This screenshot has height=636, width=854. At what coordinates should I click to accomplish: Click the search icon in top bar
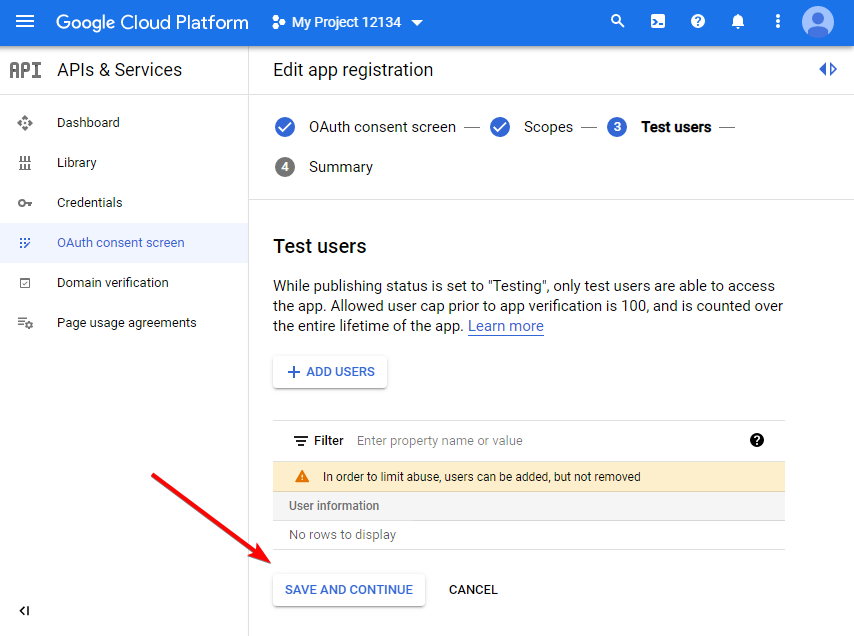point(617,20)
